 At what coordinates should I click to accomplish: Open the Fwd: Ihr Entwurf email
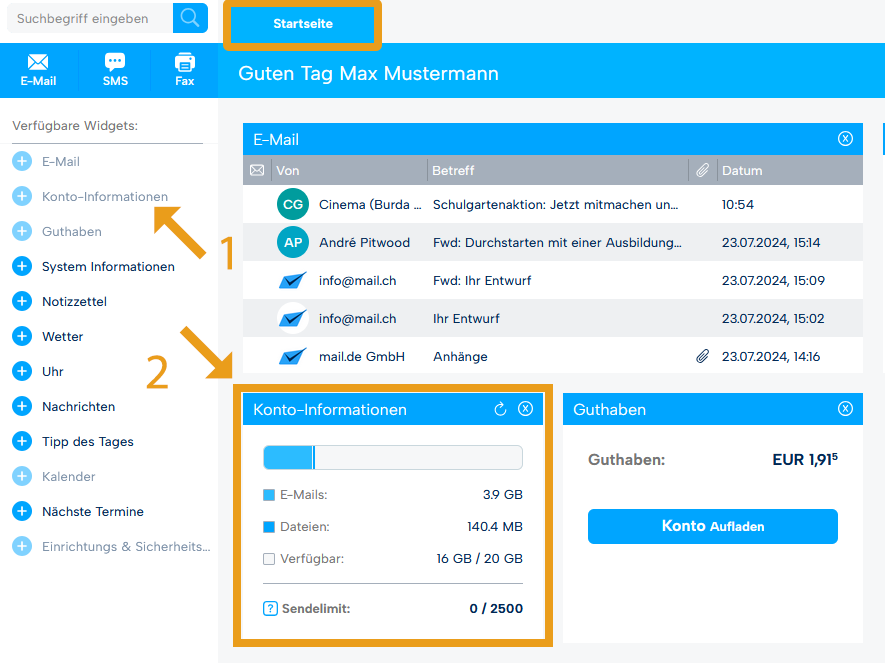click(553, 280)
